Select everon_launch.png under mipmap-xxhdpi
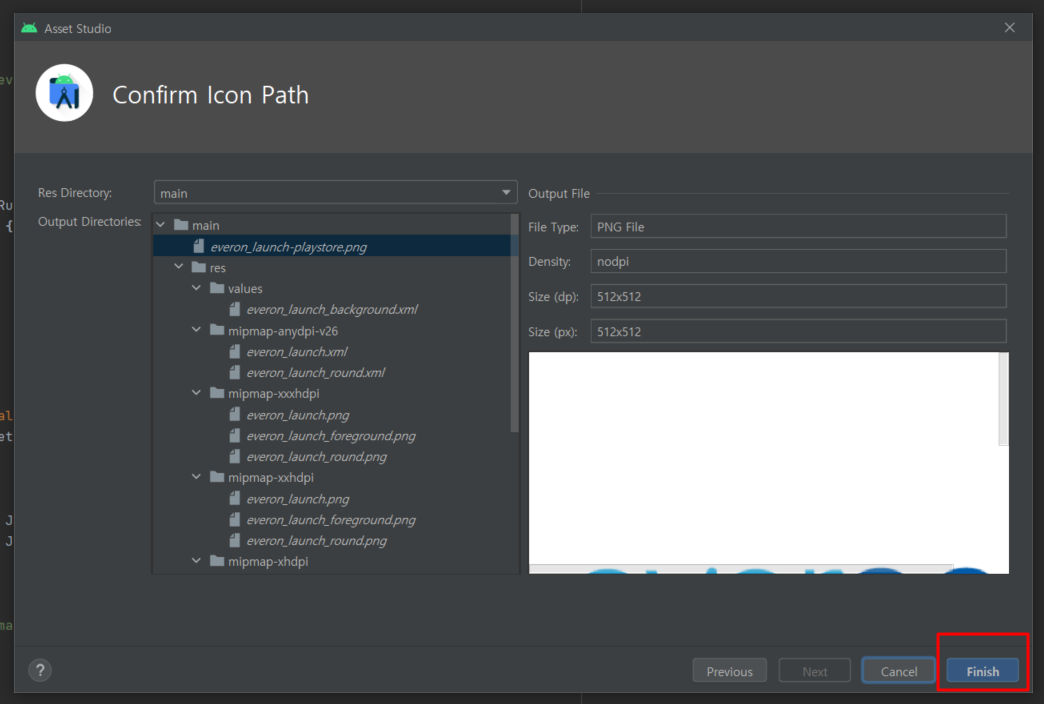Image resolution: width=1044 pixels, height=704 pixels. pos(297,498)
